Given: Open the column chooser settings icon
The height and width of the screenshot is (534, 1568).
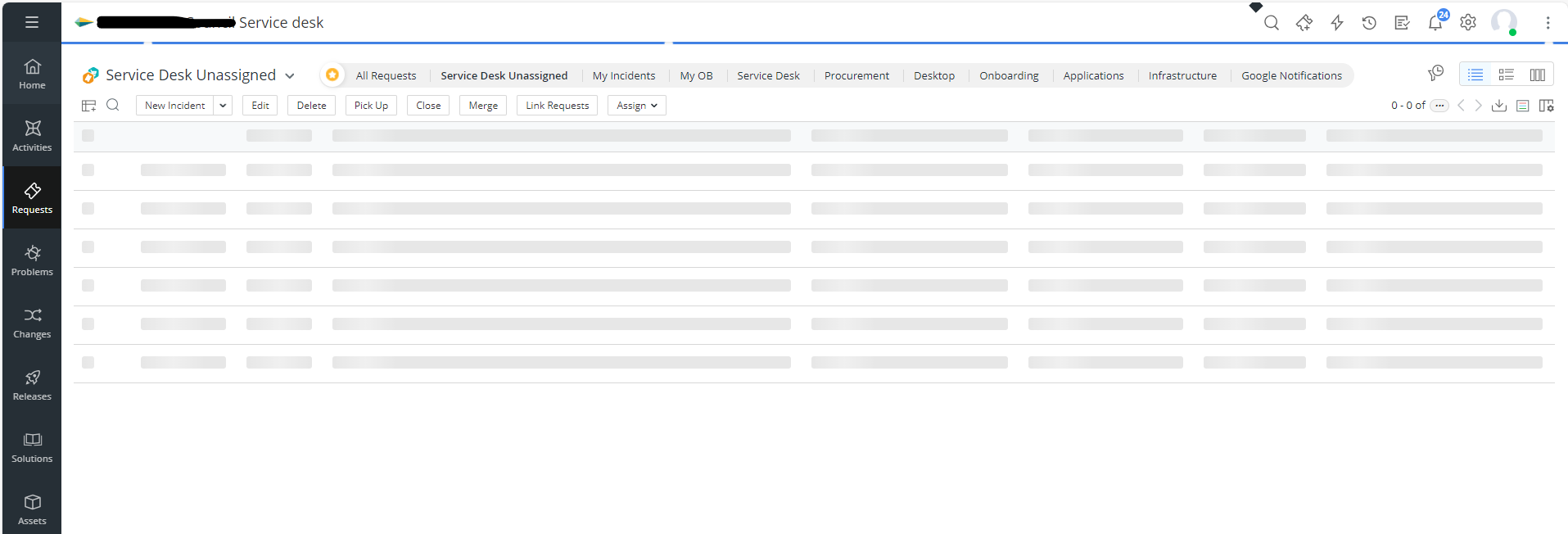Looking at the screenshot, I should (x=1546, y=106).
